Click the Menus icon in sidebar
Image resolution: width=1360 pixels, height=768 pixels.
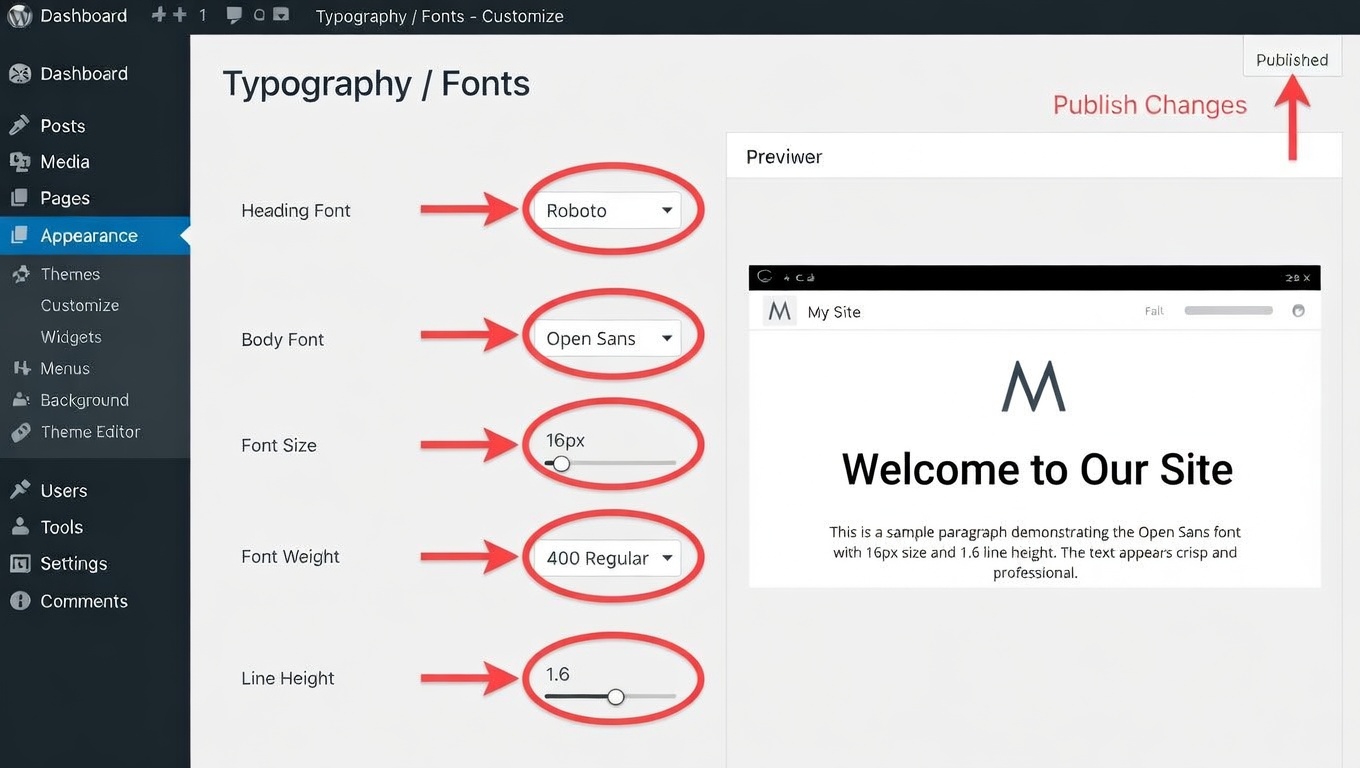tap(21, 368)
